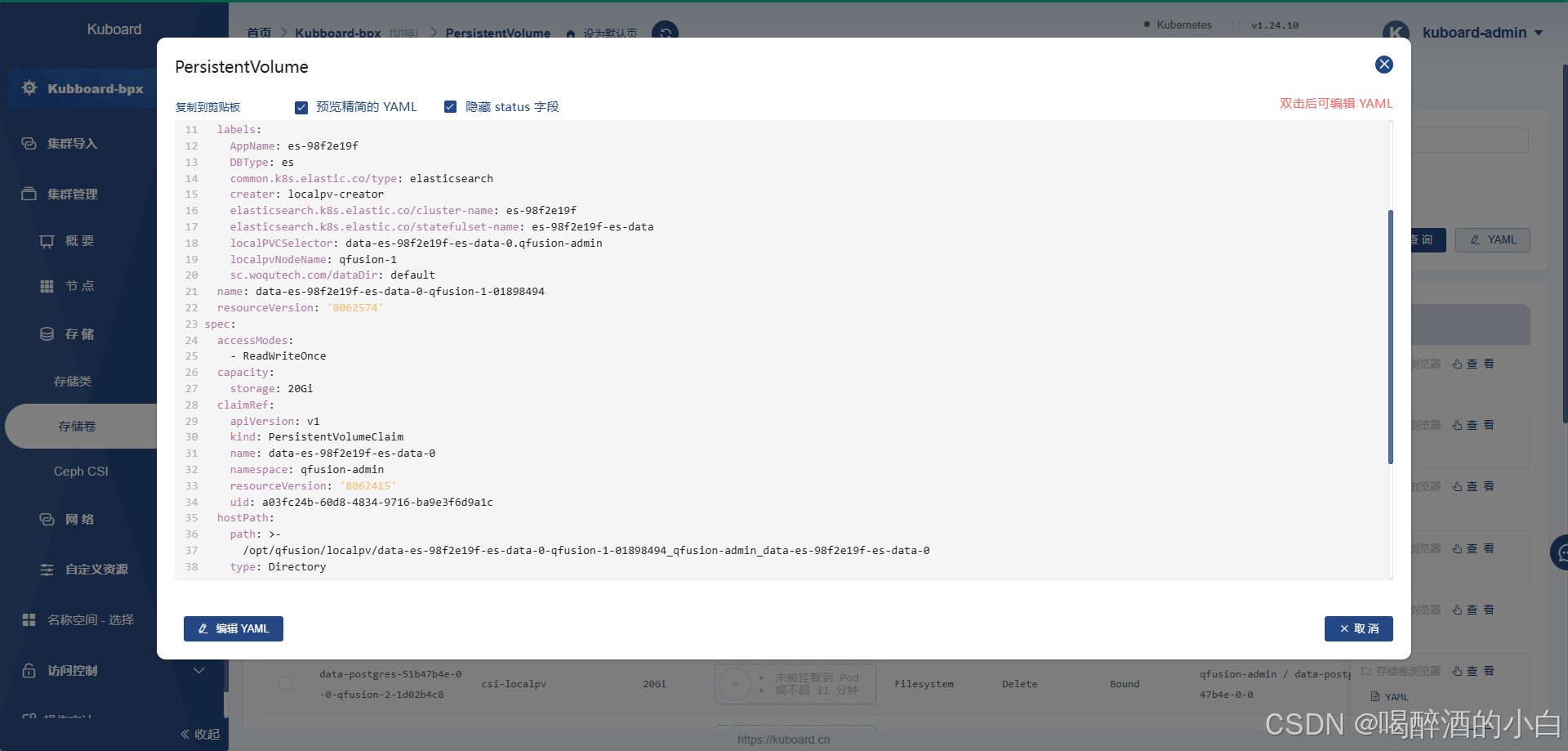Viewport: 1568px width, 751px height.
Task: Click the 编辑 YAML button
Action: click(x=234, y=628)
